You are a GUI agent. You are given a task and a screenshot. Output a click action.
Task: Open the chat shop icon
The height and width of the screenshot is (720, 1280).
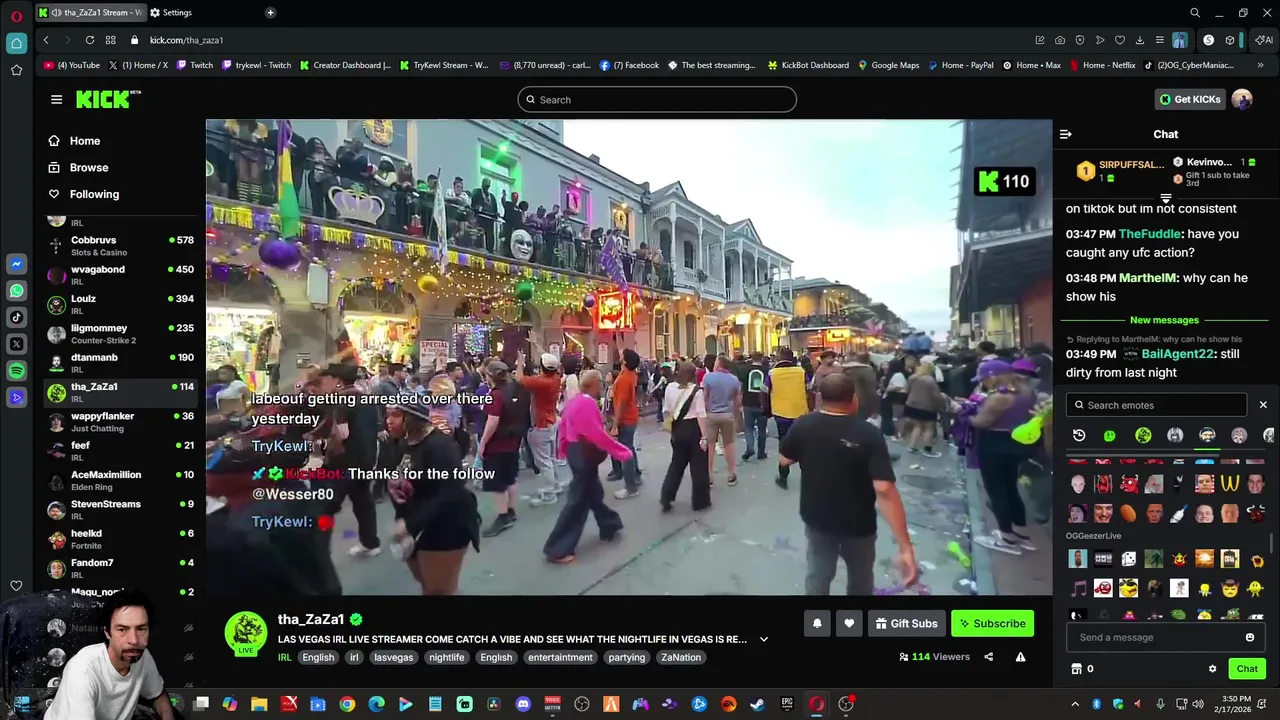(x=1076, y=669)
